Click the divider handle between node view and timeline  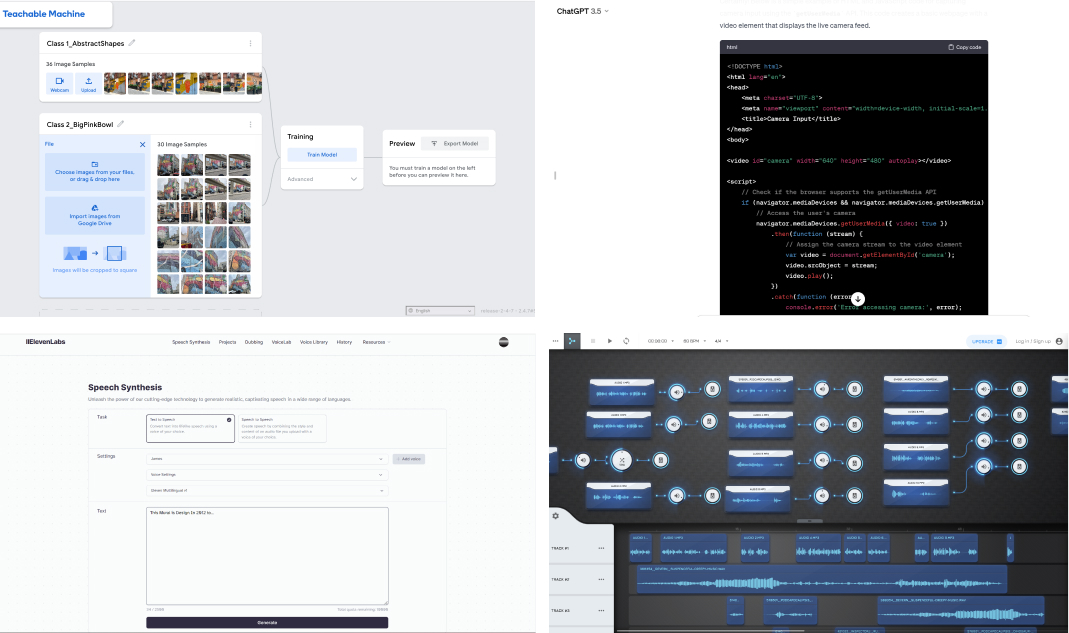coord(810,521)
